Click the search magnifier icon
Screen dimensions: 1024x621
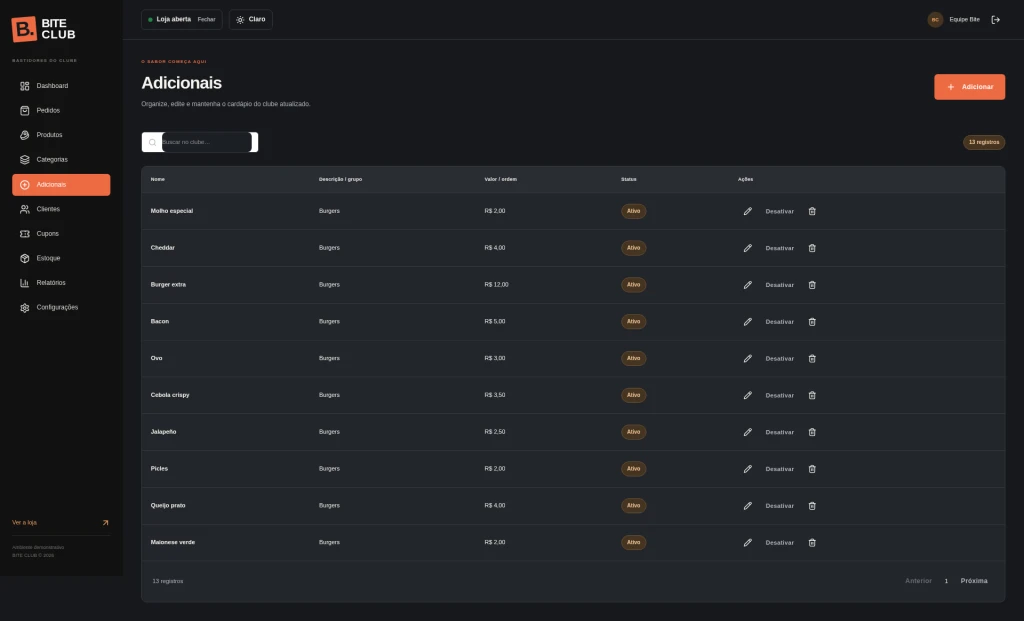coord(152,142)
